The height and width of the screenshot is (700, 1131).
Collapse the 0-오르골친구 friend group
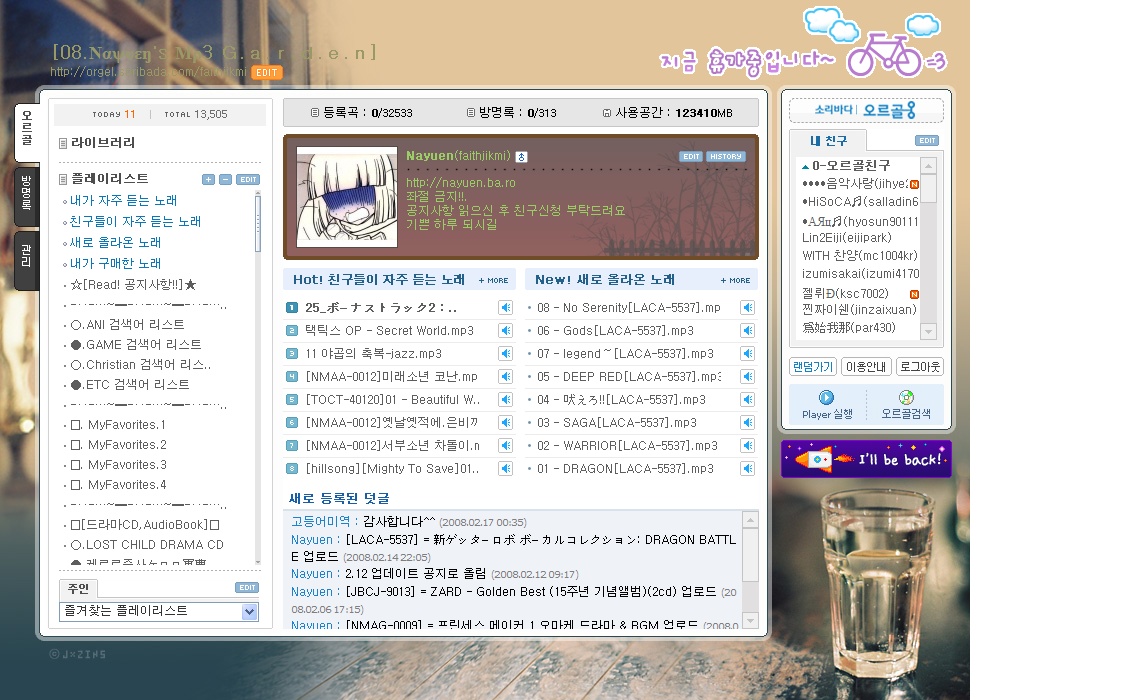(x=806, y=167)
